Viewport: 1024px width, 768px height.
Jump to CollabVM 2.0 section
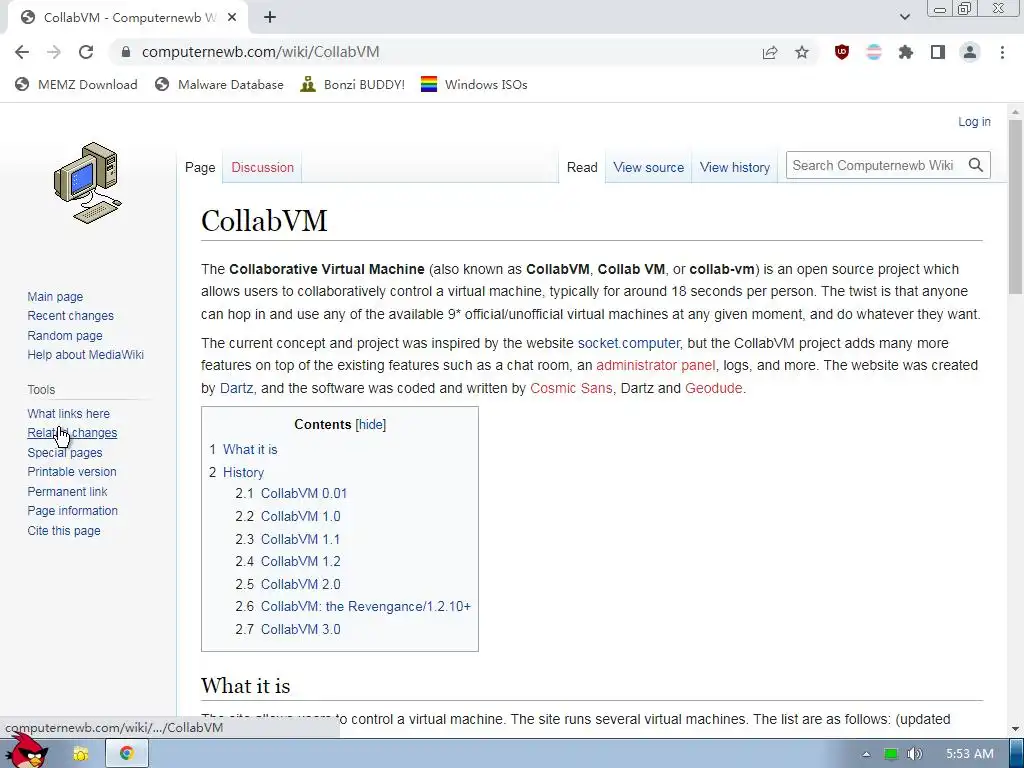300,584
